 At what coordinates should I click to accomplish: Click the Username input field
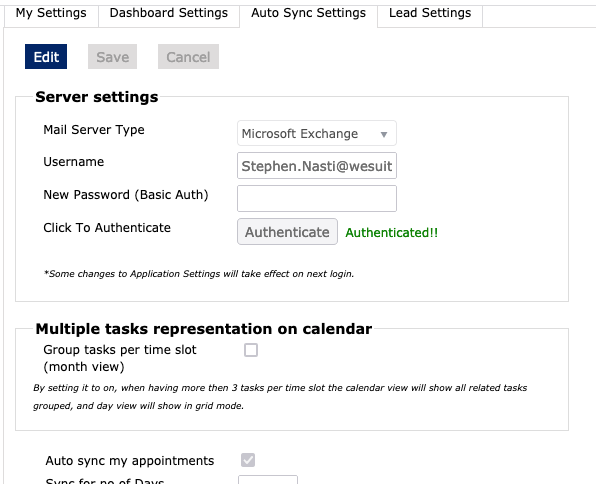[x=317, y=166]
